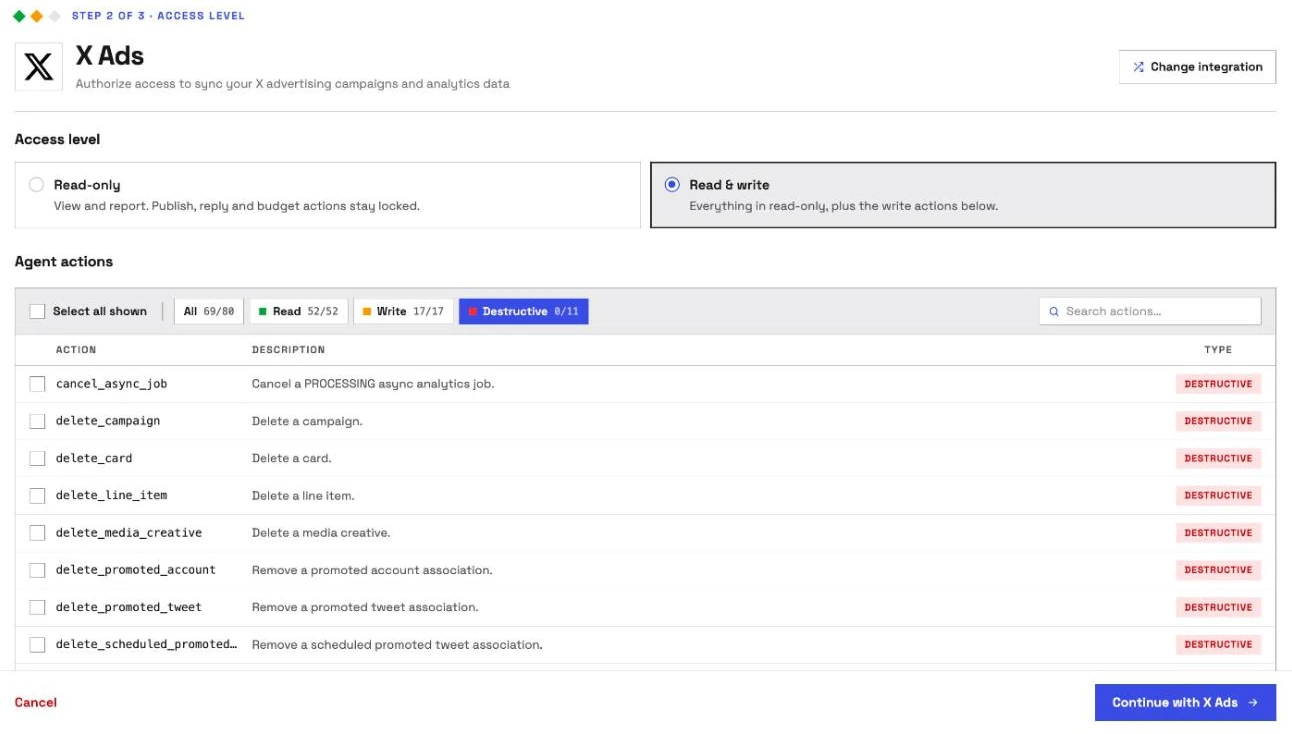Click the DESTRUCTIVE badge for delete_card
1292x734 pixels.
pos(1218,458)
